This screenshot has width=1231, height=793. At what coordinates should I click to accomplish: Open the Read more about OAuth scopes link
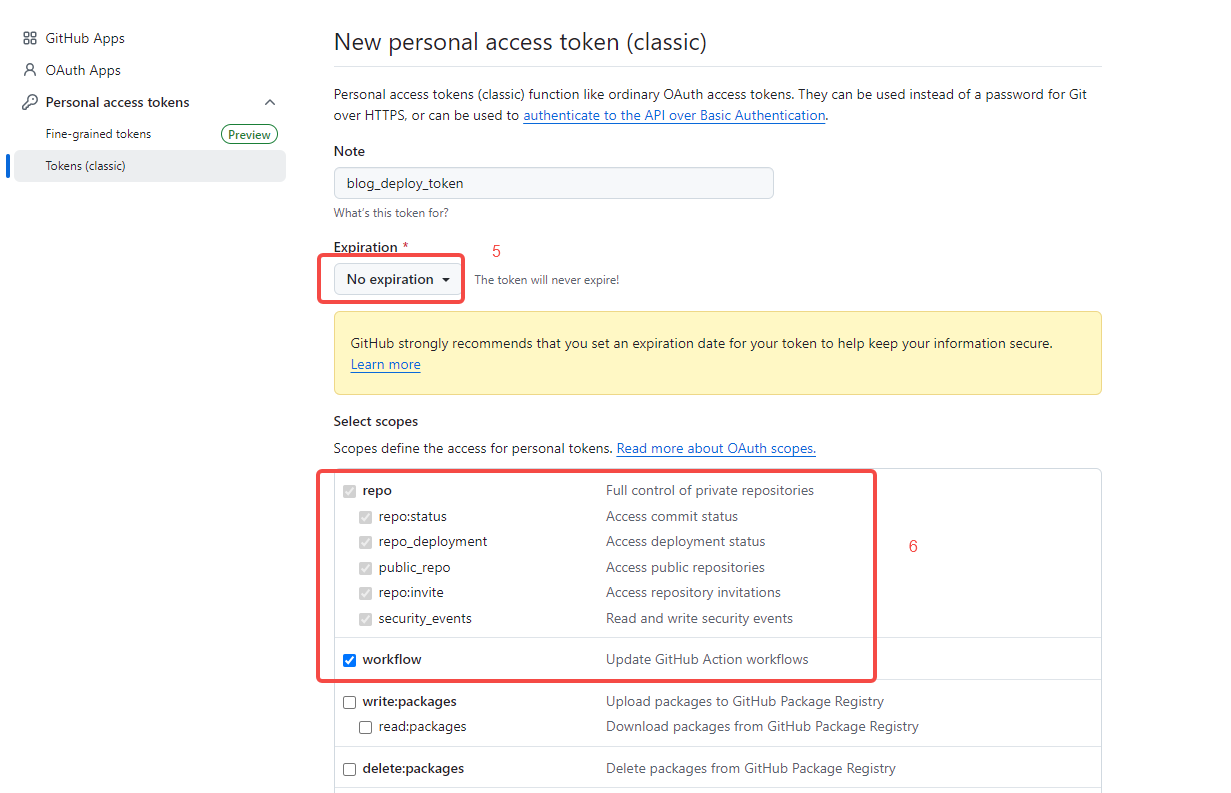coord(716,448)
